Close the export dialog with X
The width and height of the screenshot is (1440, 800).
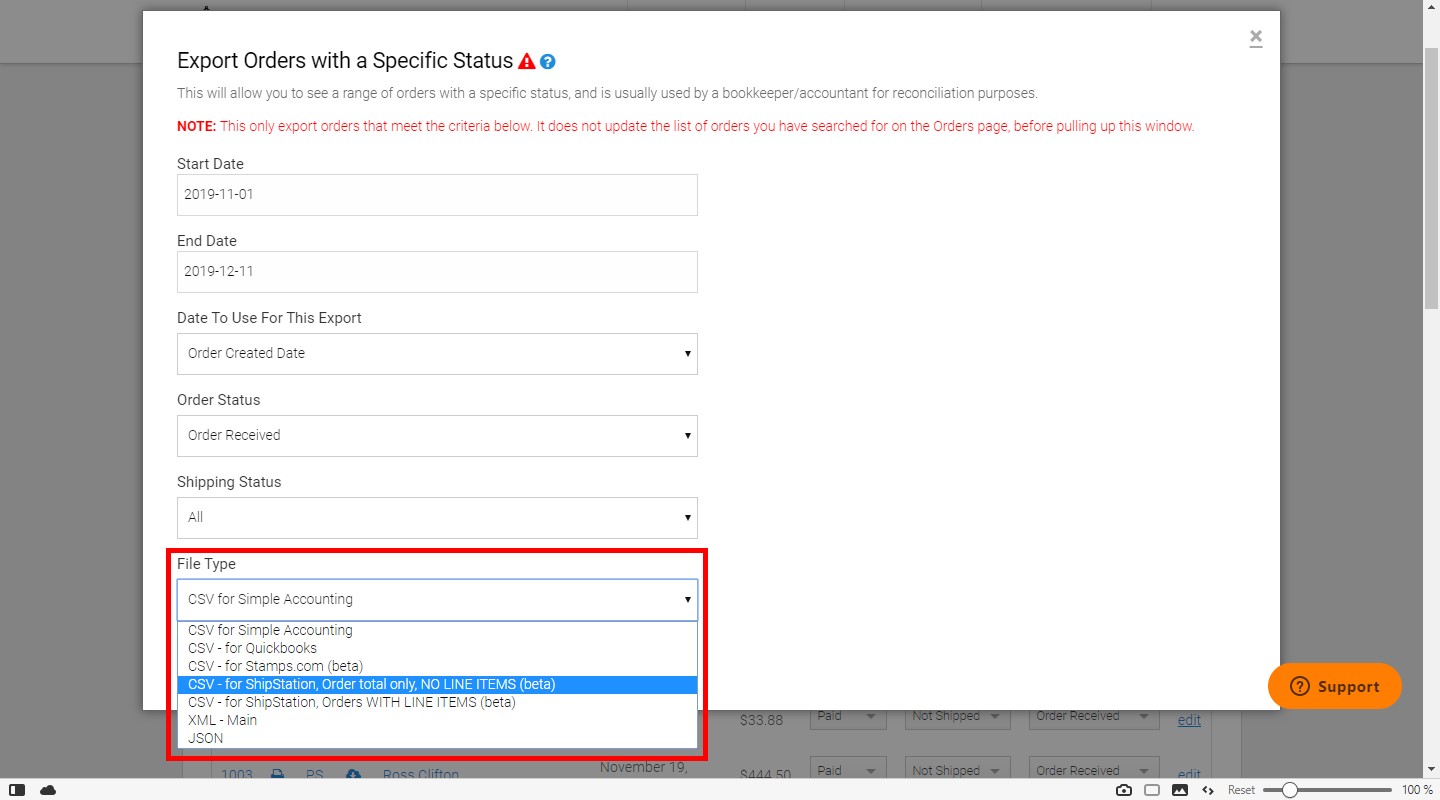[x=1256, y=38]
